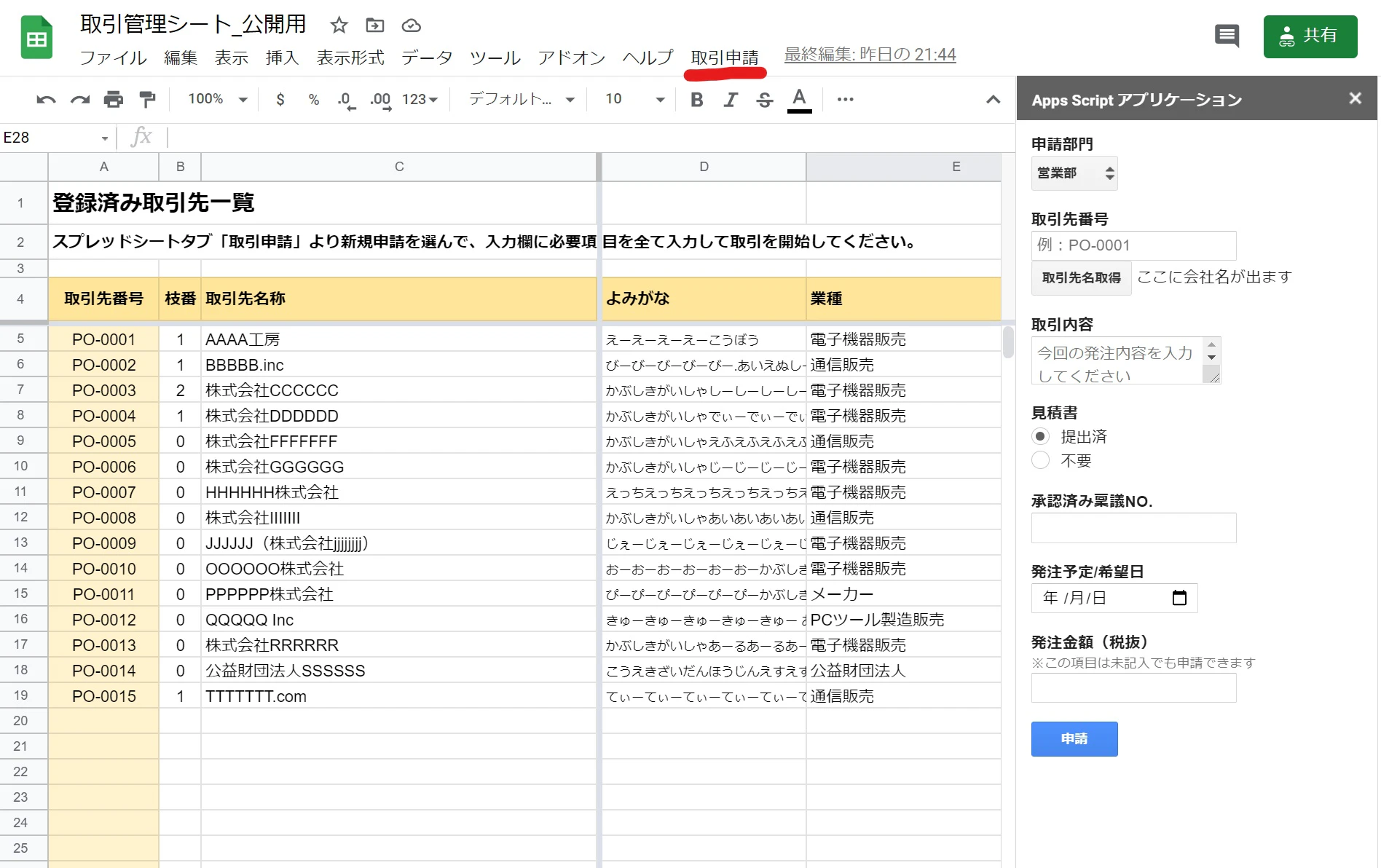Screen dimensions: 1381x868
Task: Open the font size 10 dropdown
Action: coord(635,99)
